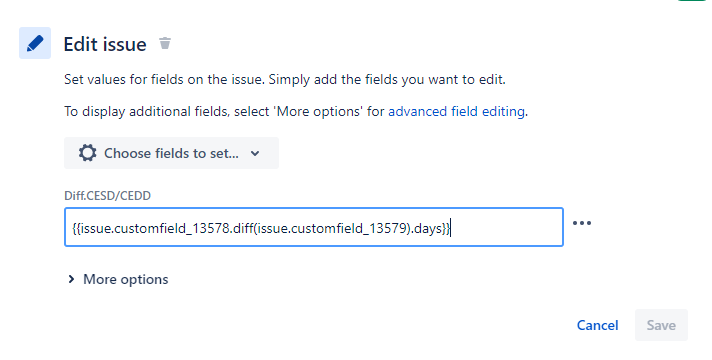Open the Choose fields to set dropdown

[171, 153]
